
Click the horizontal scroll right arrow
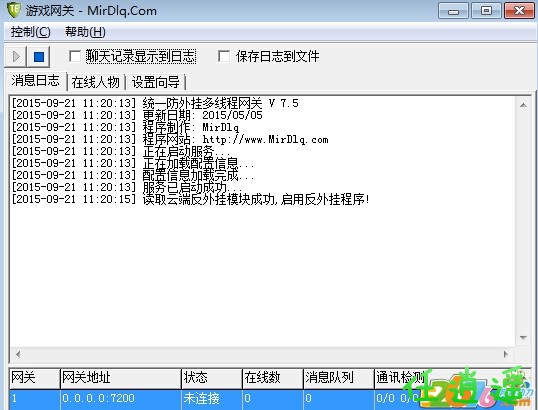pyautogui.click(x=506, y=354)
